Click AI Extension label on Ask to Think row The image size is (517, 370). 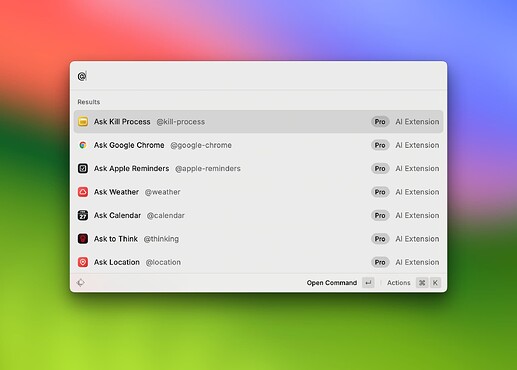[417, 239]
